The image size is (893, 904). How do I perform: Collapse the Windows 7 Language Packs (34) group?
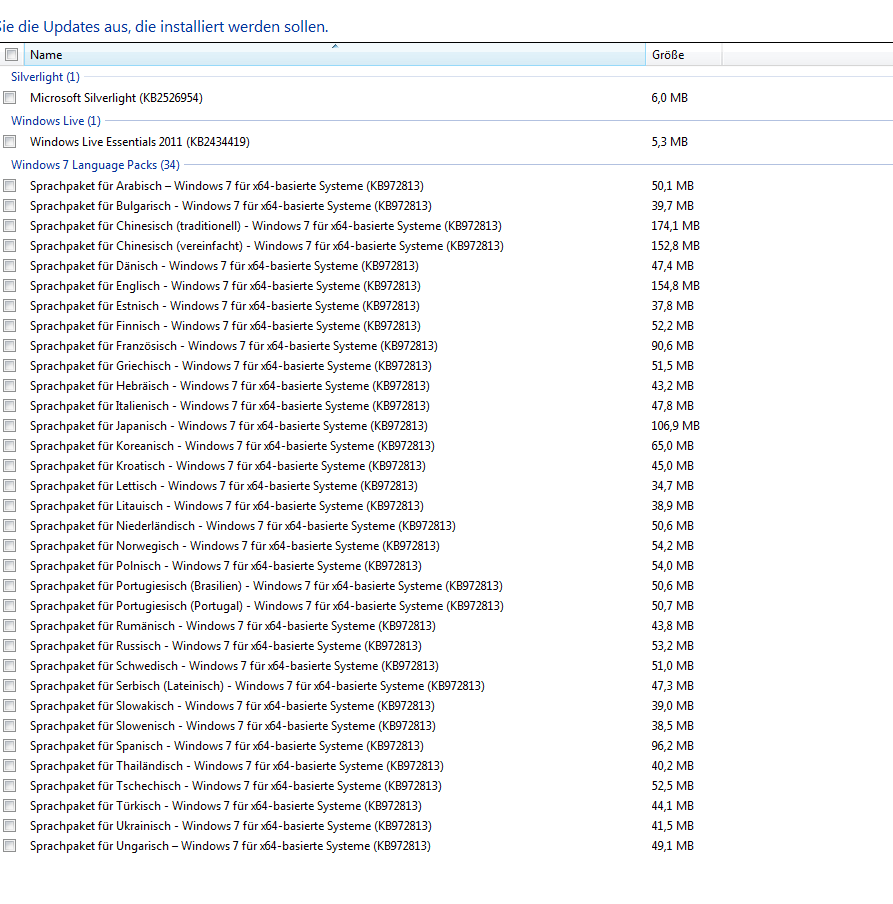pos(95,165)
